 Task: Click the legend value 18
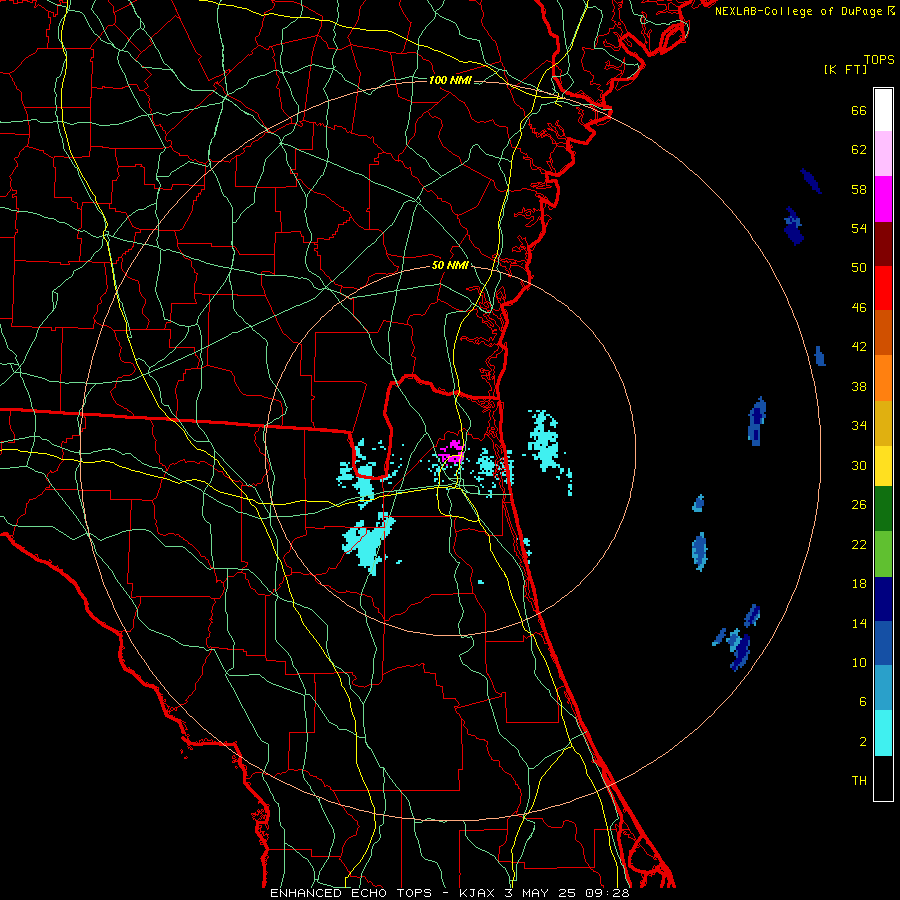[859, 584]
